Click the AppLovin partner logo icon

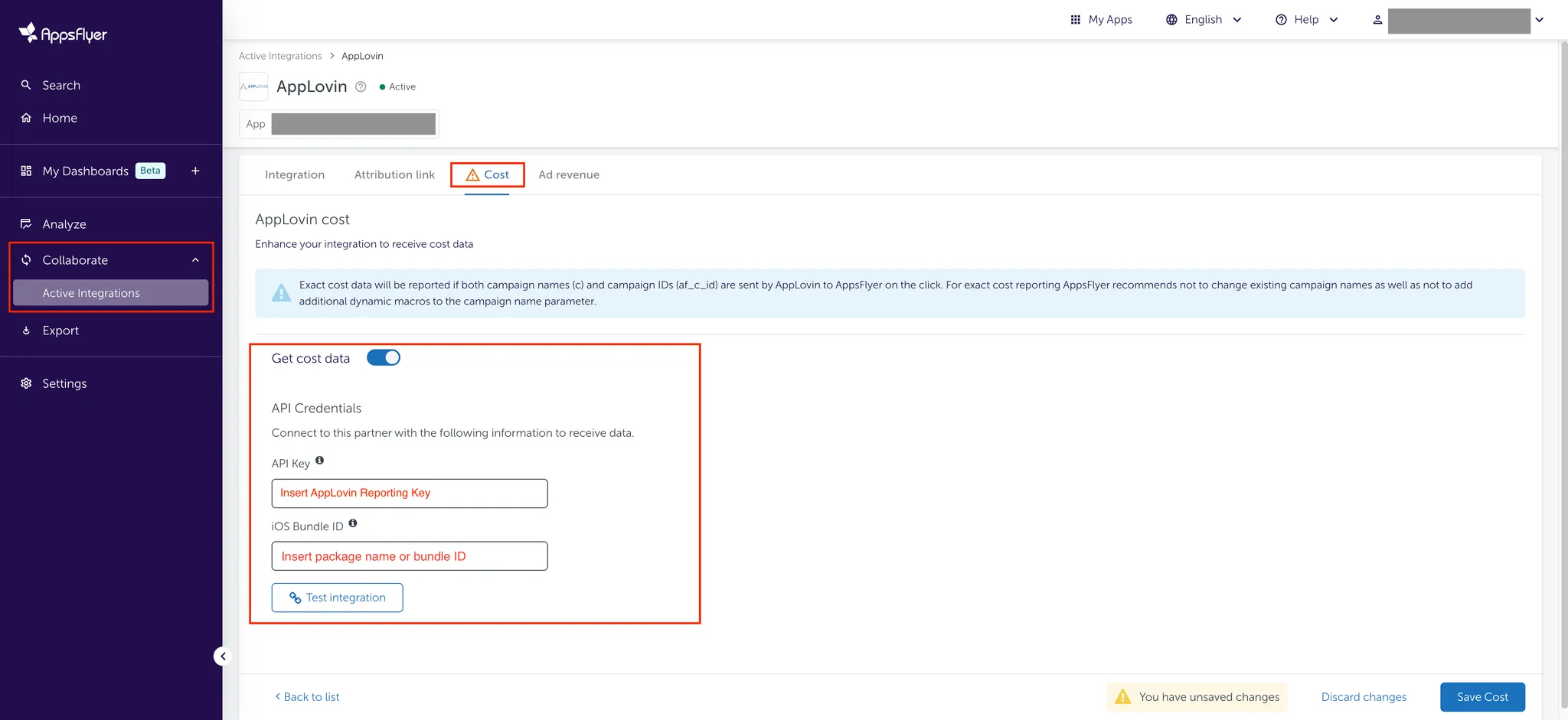point(253,86)
